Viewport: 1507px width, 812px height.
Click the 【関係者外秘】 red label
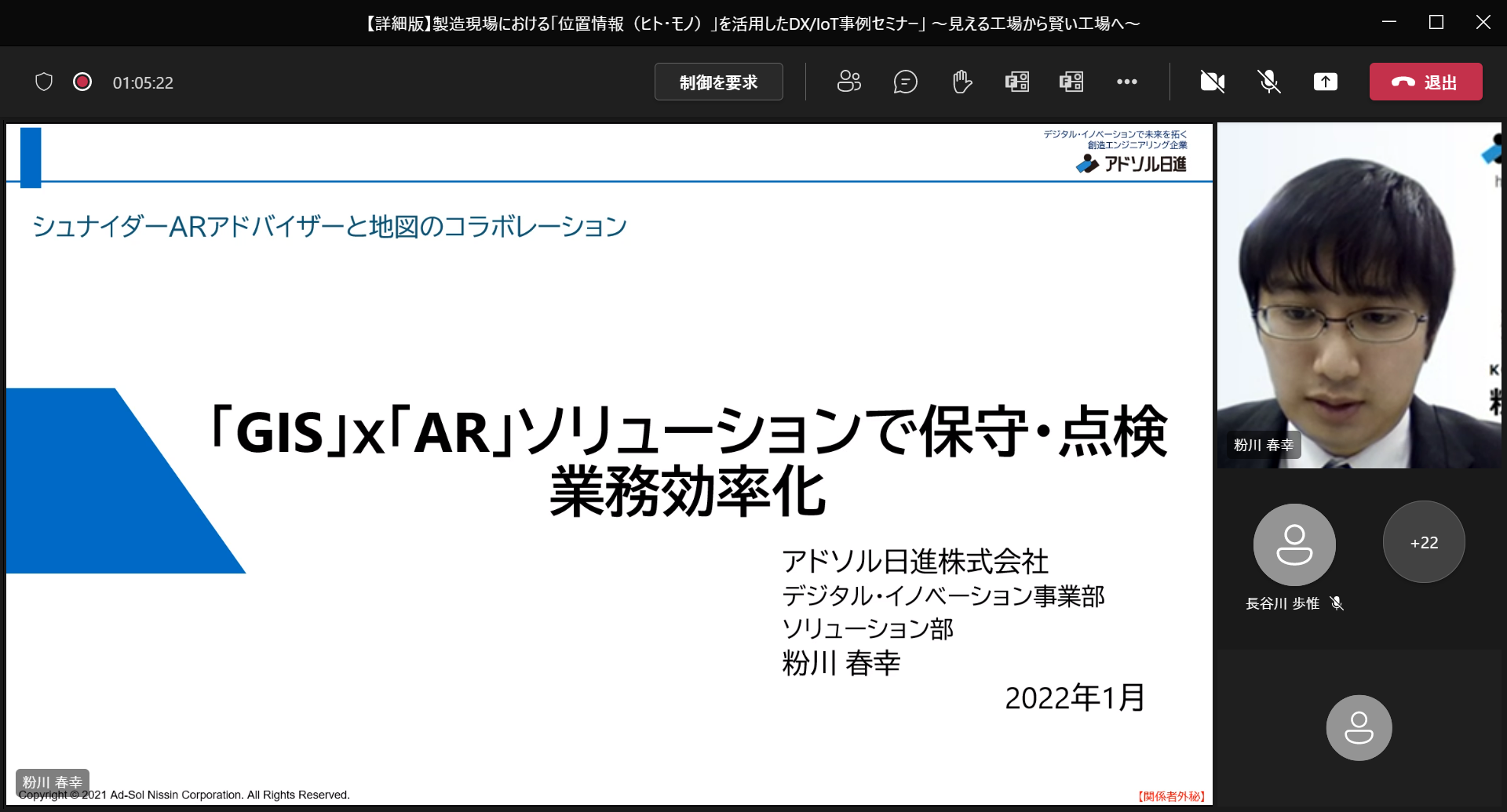(x=1171, y=796)
